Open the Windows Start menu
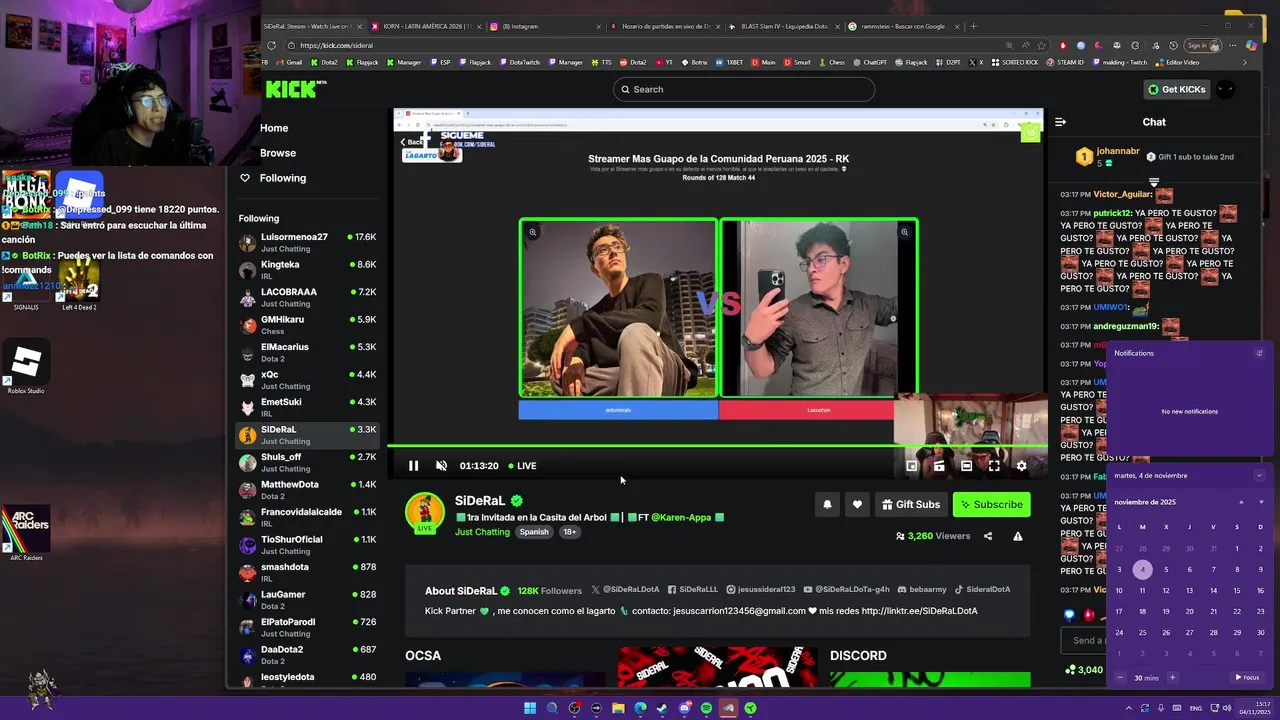The height and width of the screenshot is (720, 1280). (530, 708)
